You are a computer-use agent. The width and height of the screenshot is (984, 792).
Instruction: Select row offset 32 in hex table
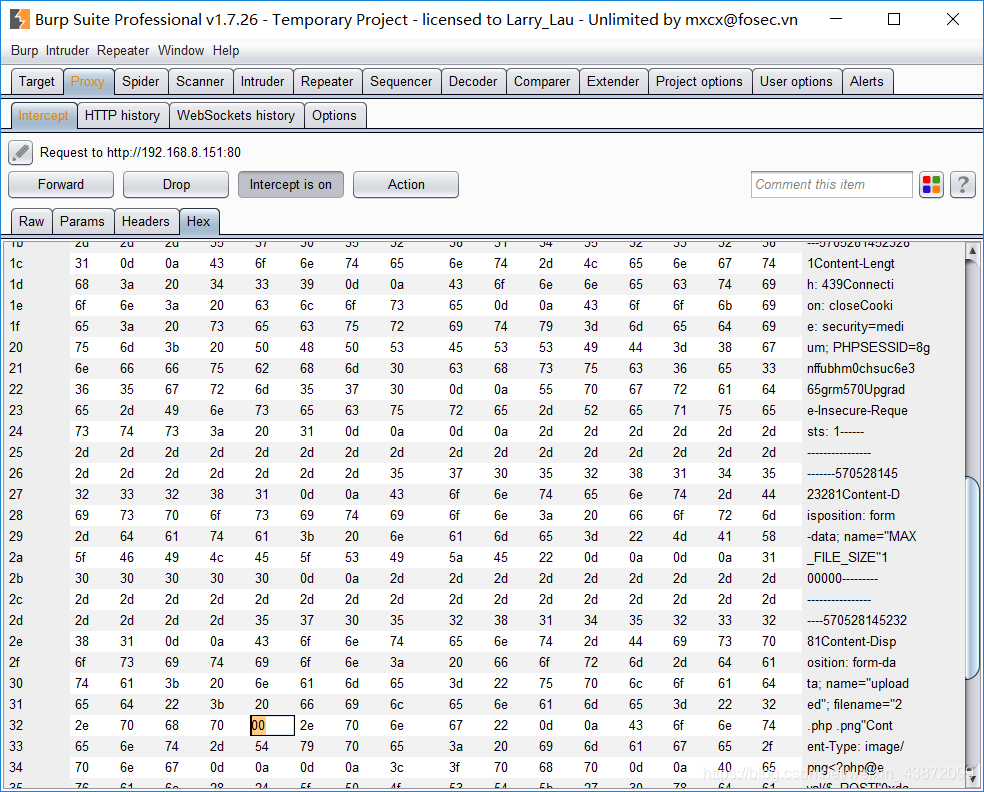(16, 725)
